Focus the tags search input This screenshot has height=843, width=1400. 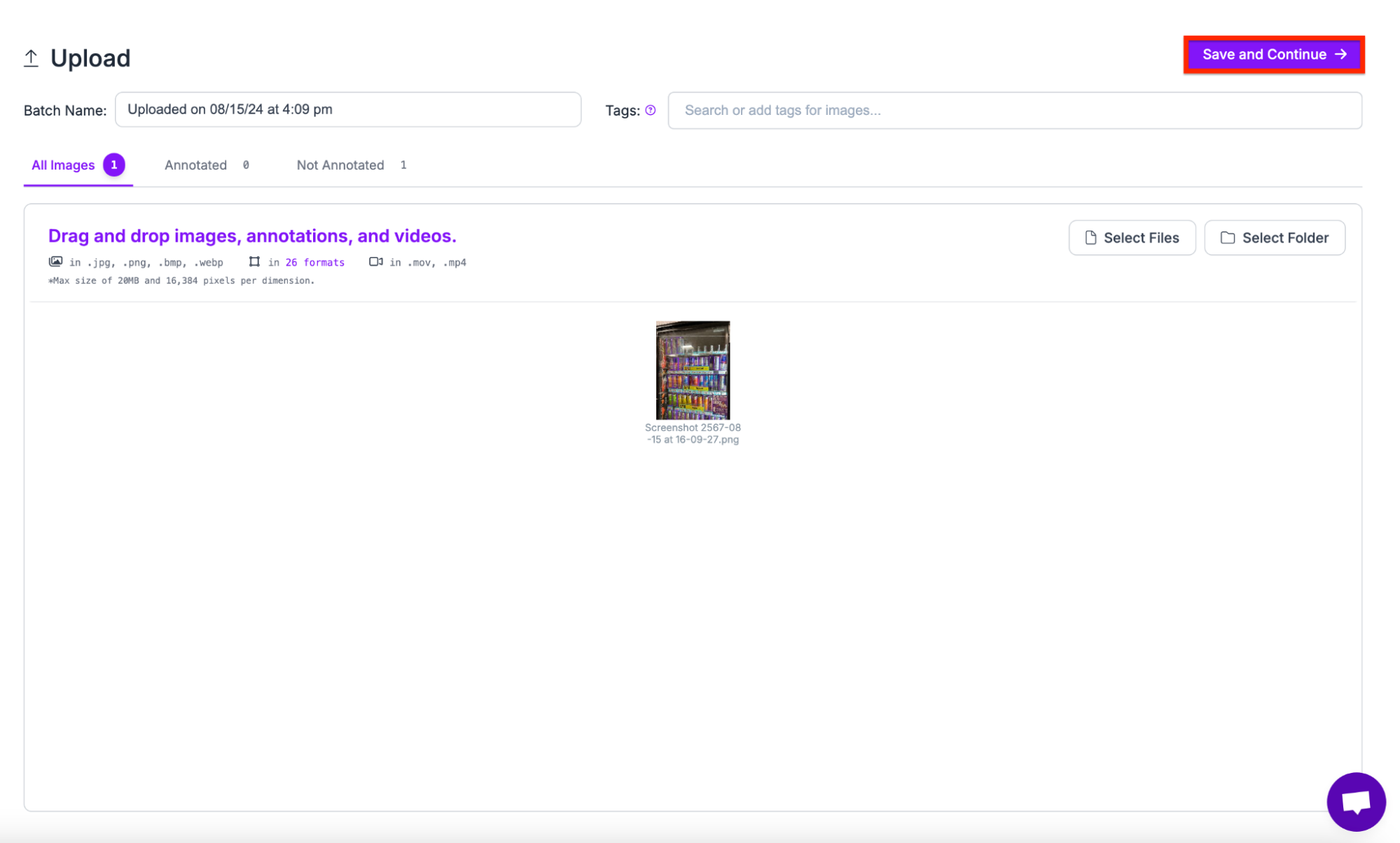pyautogui.click(x=1014, y=110)
